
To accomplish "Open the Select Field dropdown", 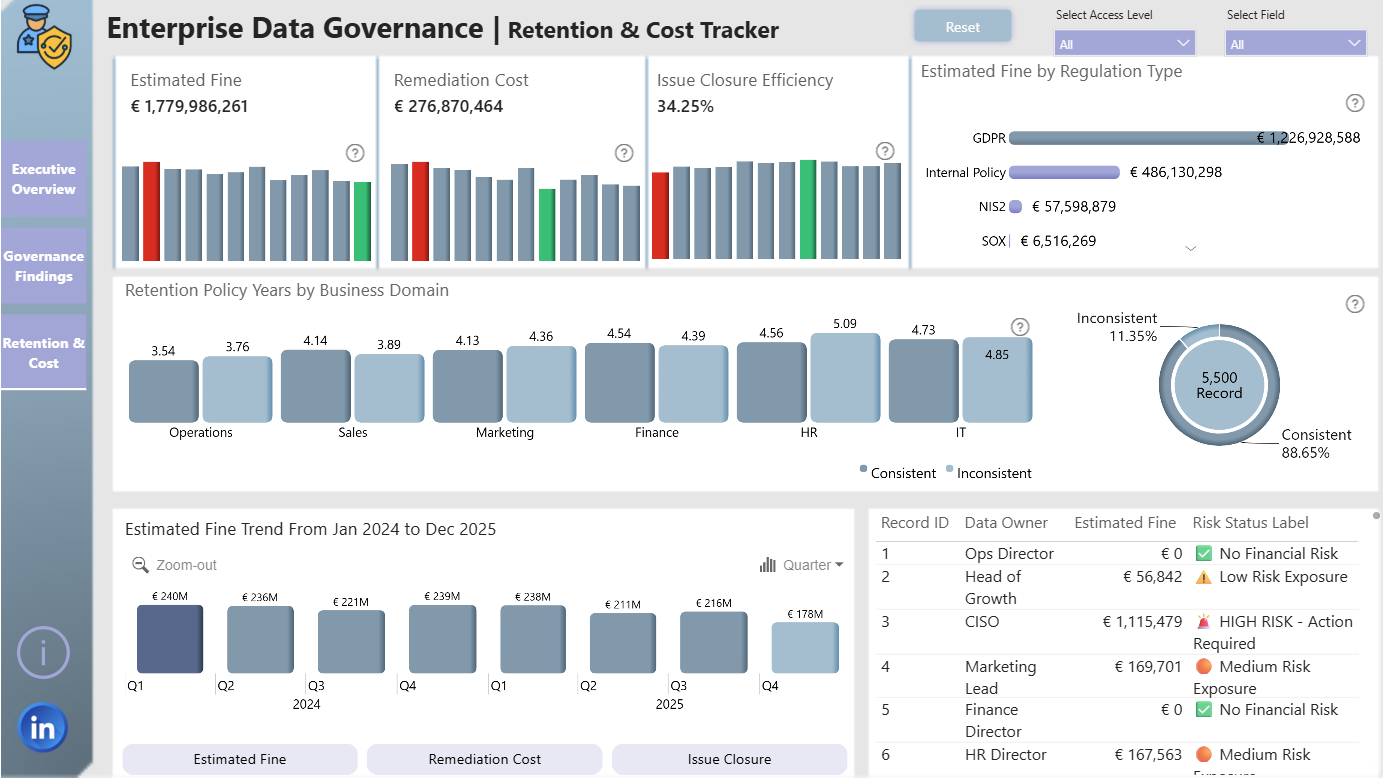I will 1295,43.
